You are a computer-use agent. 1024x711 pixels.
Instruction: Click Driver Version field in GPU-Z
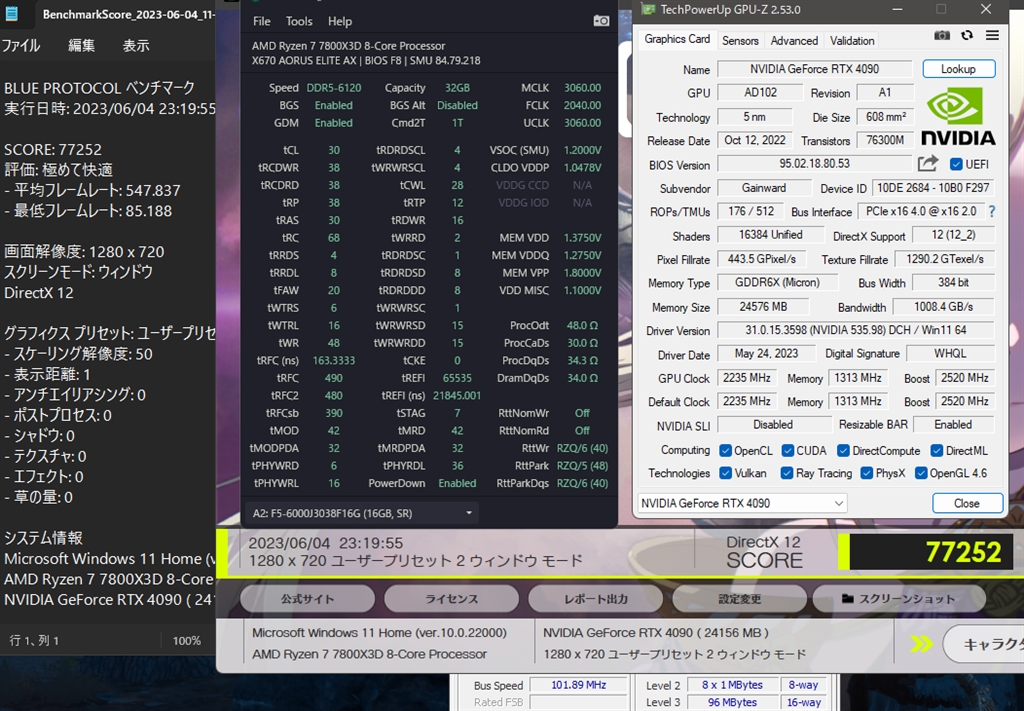point(856,330)
